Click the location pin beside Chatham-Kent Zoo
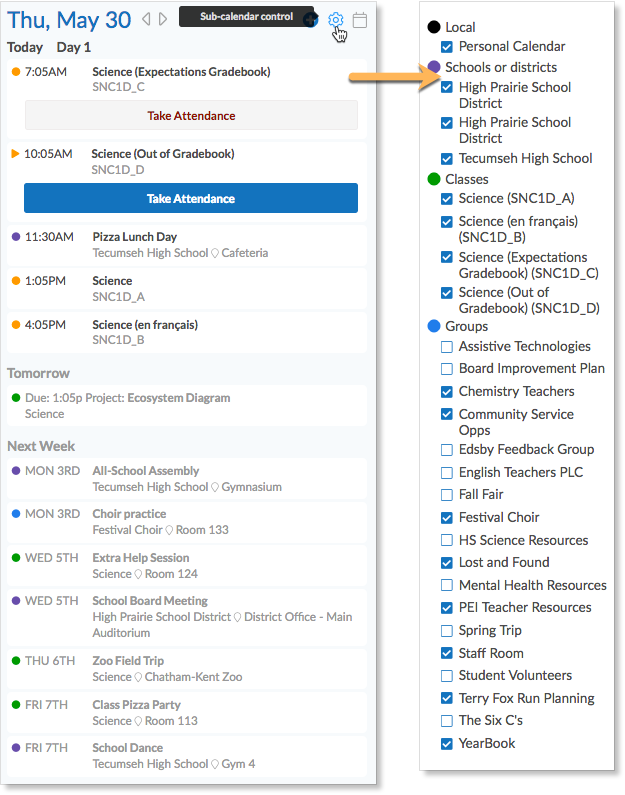 [138, 677]
